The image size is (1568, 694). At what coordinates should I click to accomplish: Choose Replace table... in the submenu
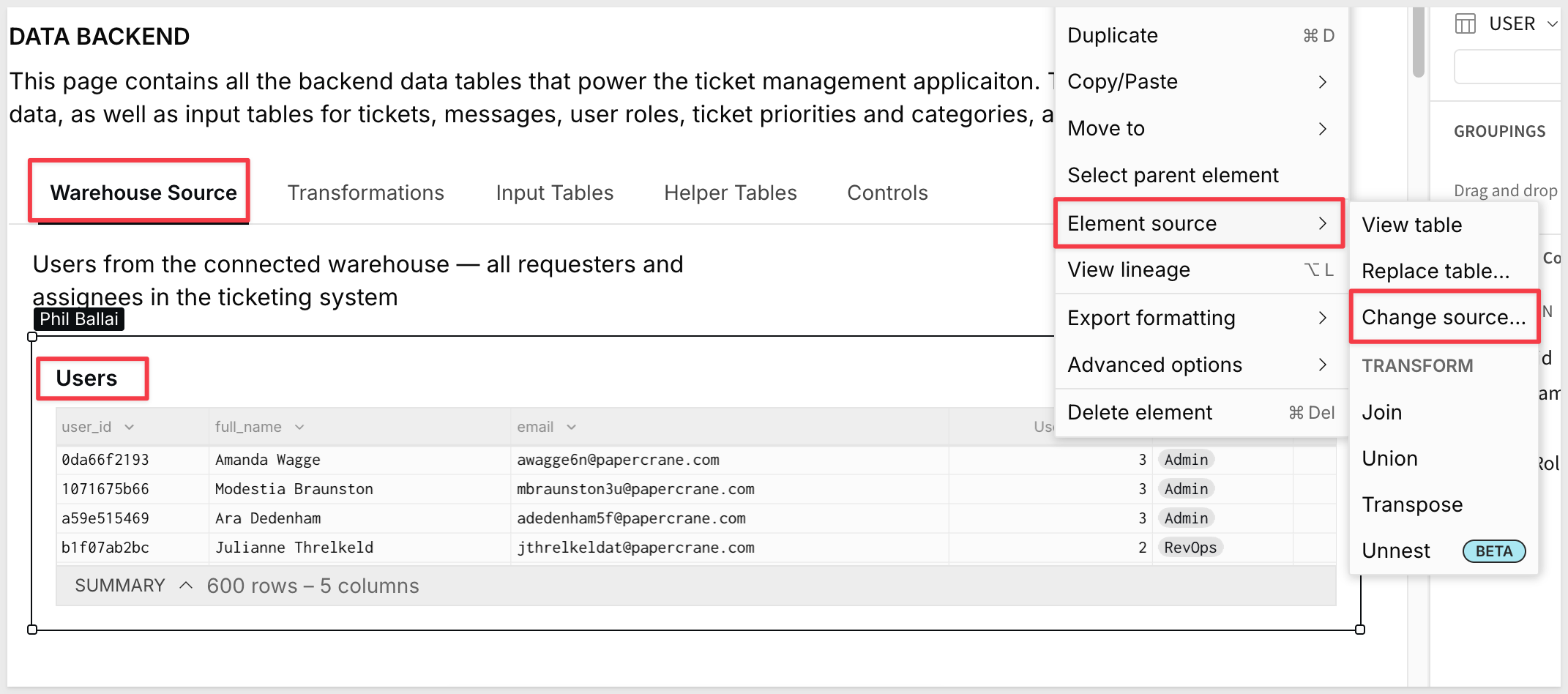[1444, 271]
